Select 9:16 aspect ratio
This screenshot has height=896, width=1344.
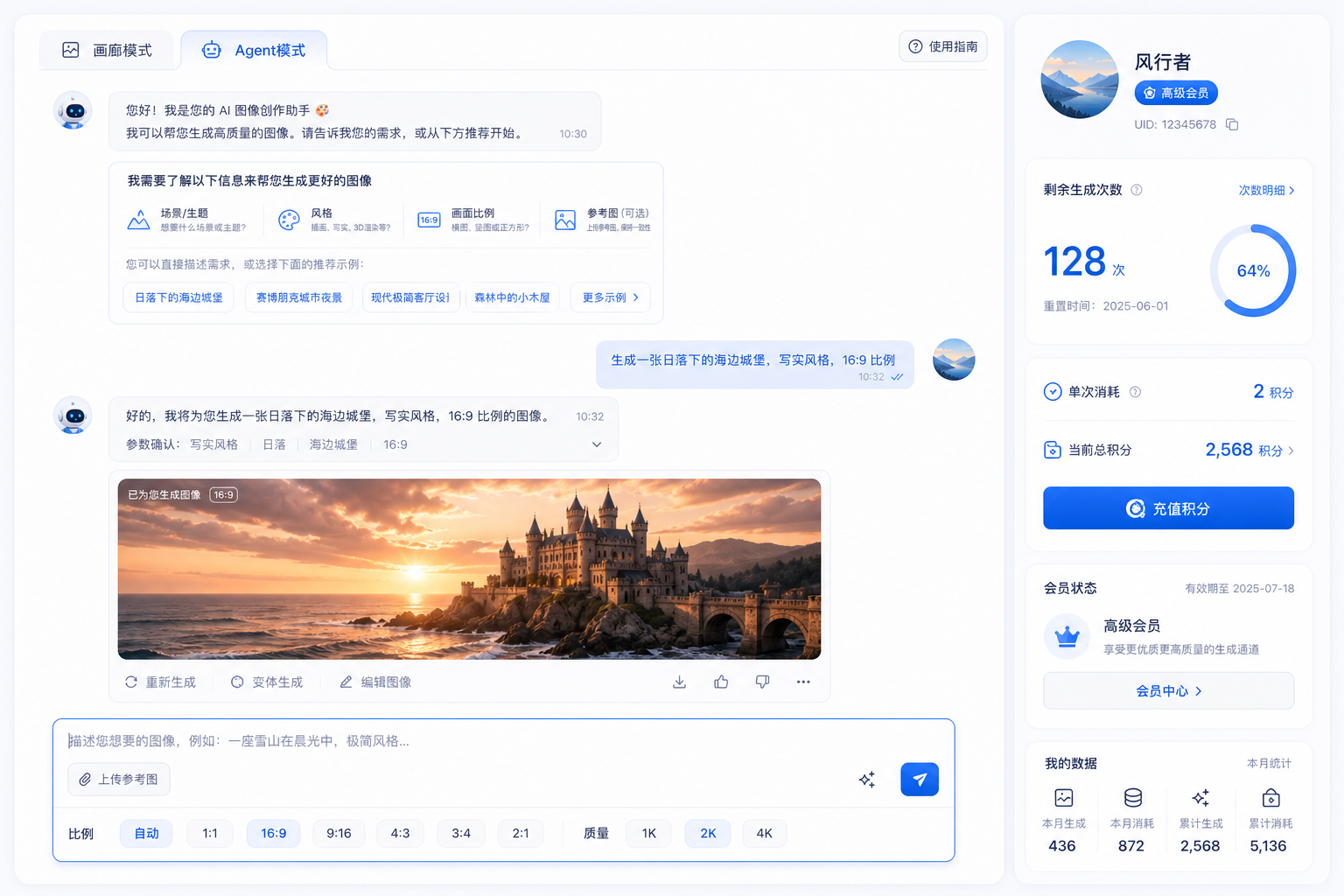click(339, 833)
